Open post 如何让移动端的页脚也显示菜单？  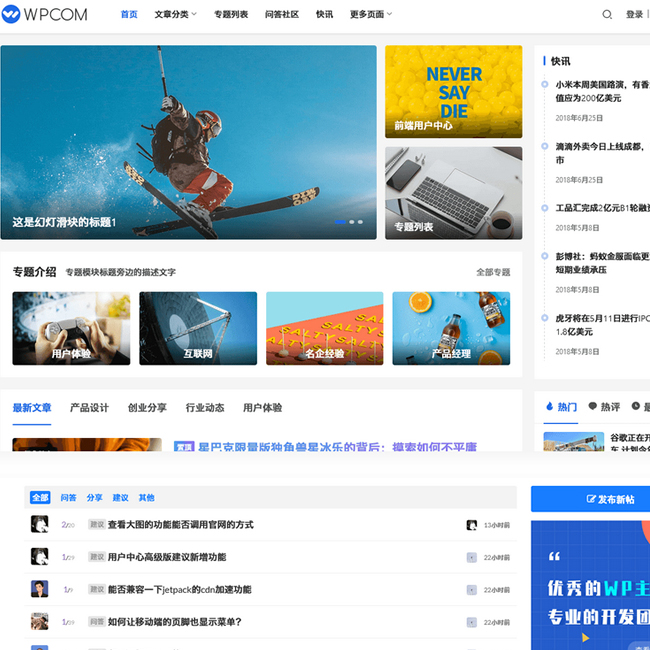pos(175,622)
